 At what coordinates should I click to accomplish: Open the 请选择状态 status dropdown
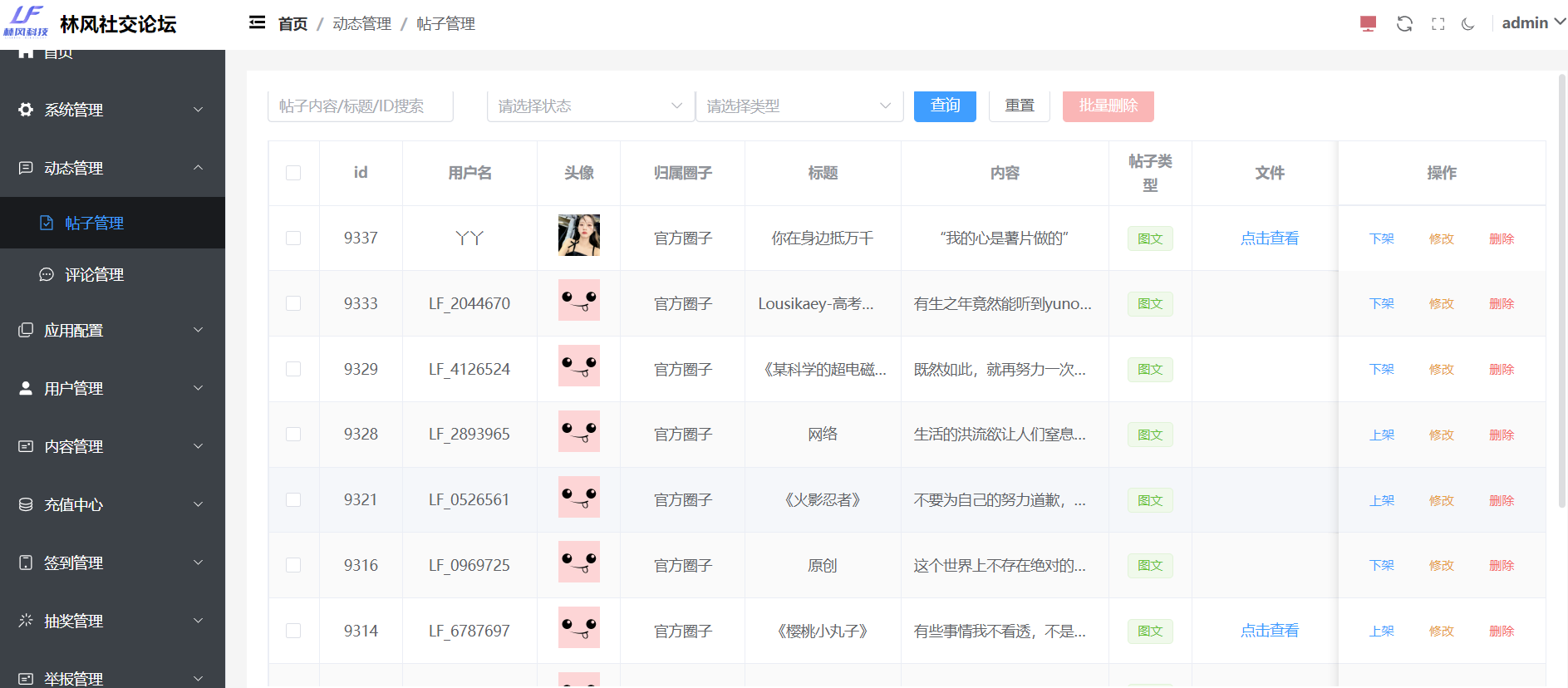tap(590, 106)
